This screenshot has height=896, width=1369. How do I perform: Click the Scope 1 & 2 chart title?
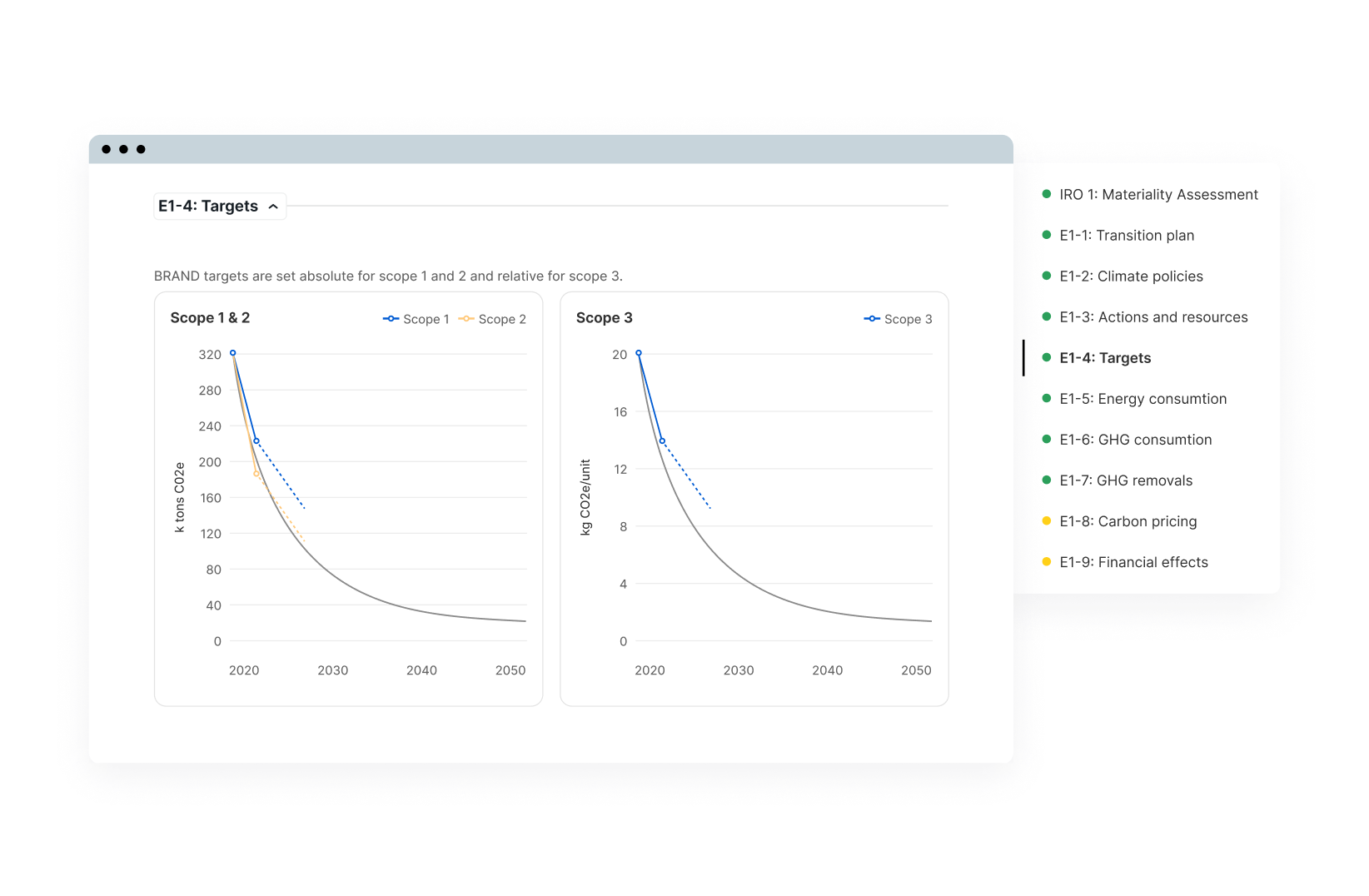[x=211, y=317]
